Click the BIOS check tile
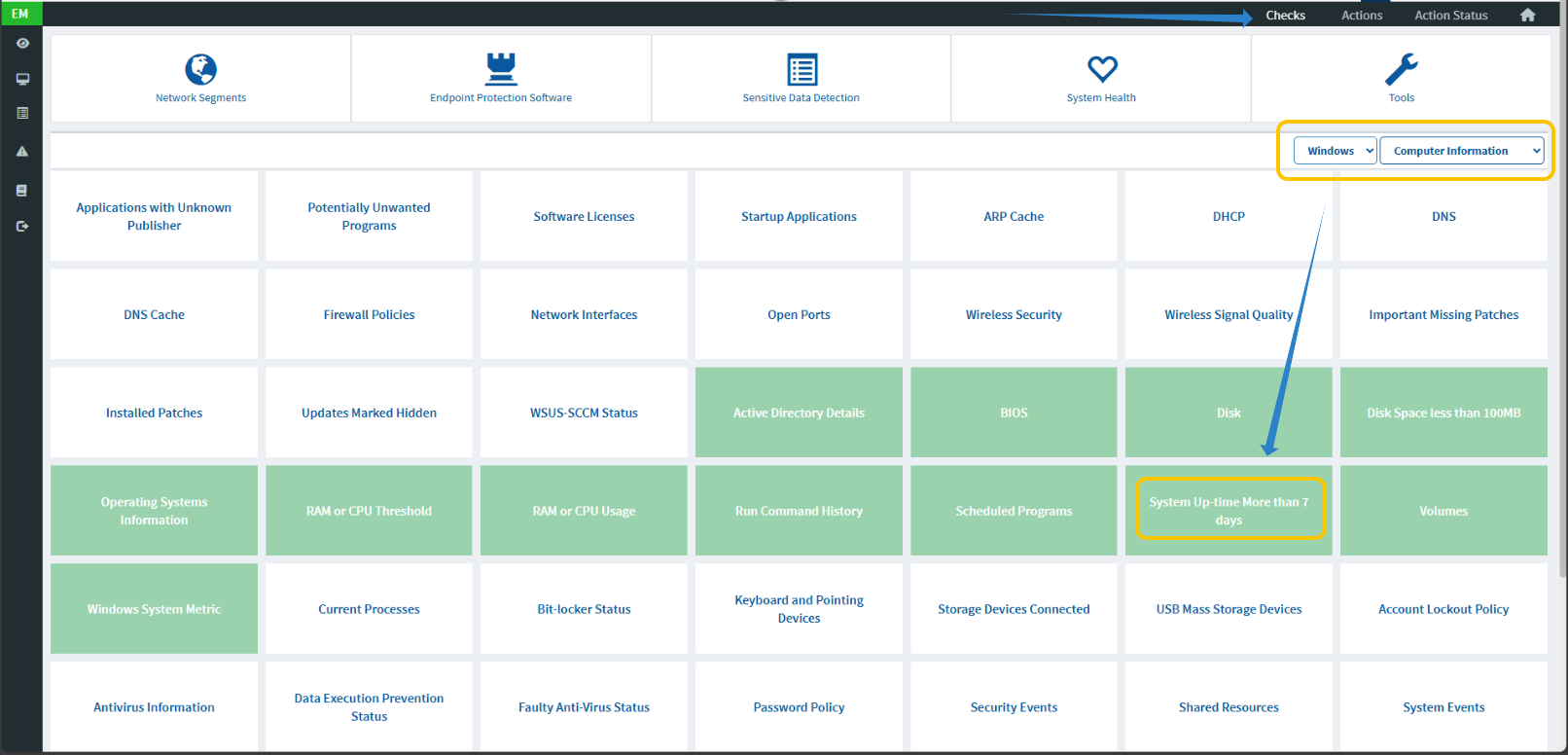The width and height of the screenshot is (1568, 755). [x=1014, y=413]
